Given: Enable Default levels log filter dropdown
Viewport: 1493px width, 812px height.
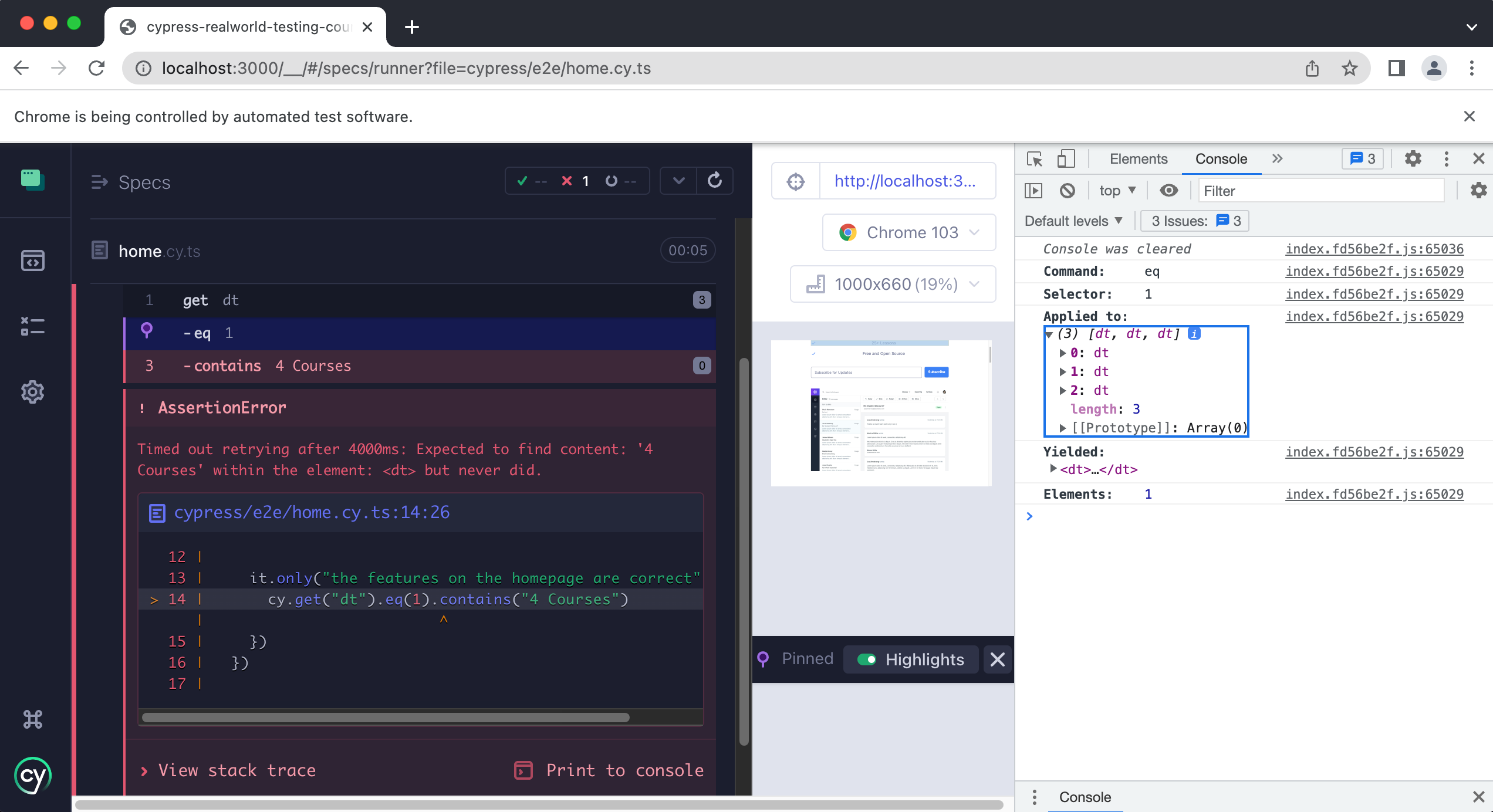Looking at the screenshot, I should click(1075, 220).
